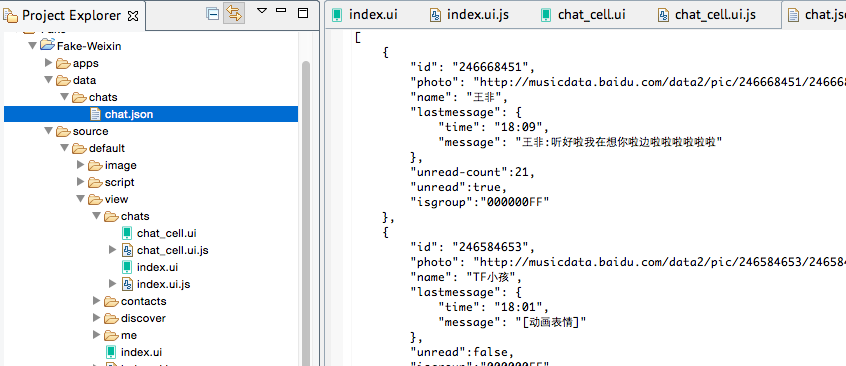Click the image folder icon
846x366 pixels.
click(95, 165)
